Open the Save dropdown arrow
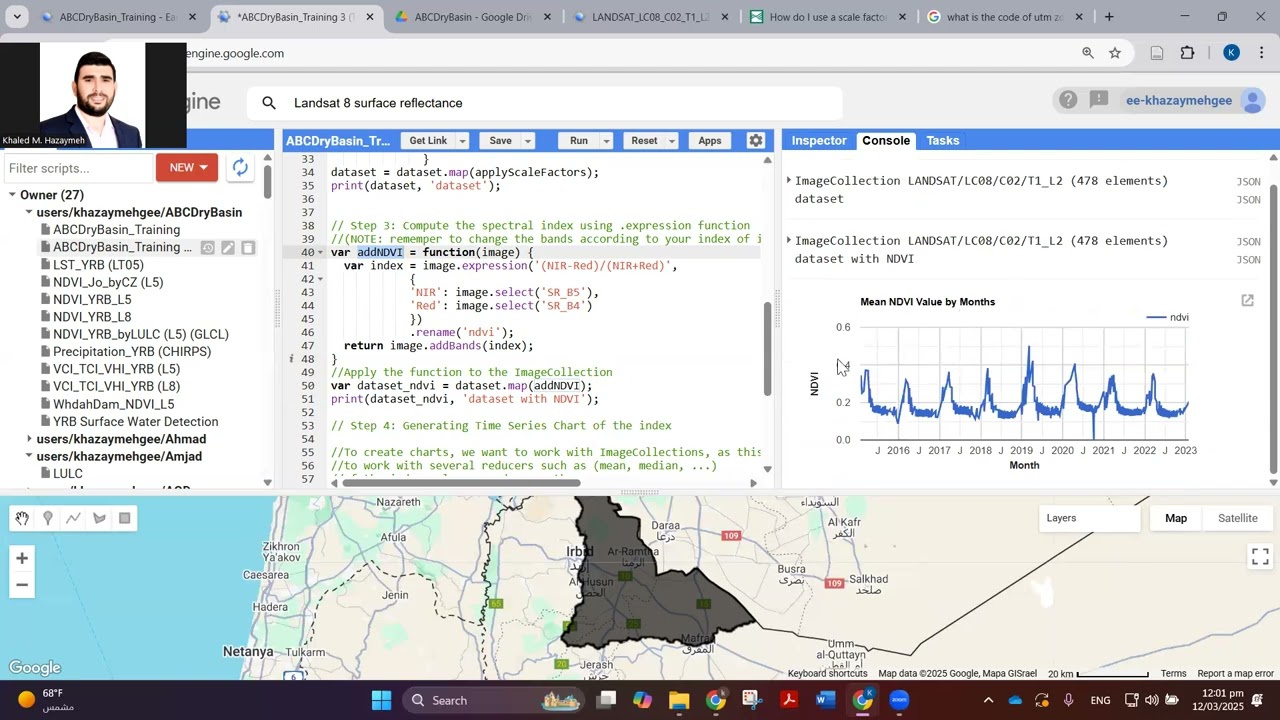This screenshot has height=720, width=1280. [528, 141]
